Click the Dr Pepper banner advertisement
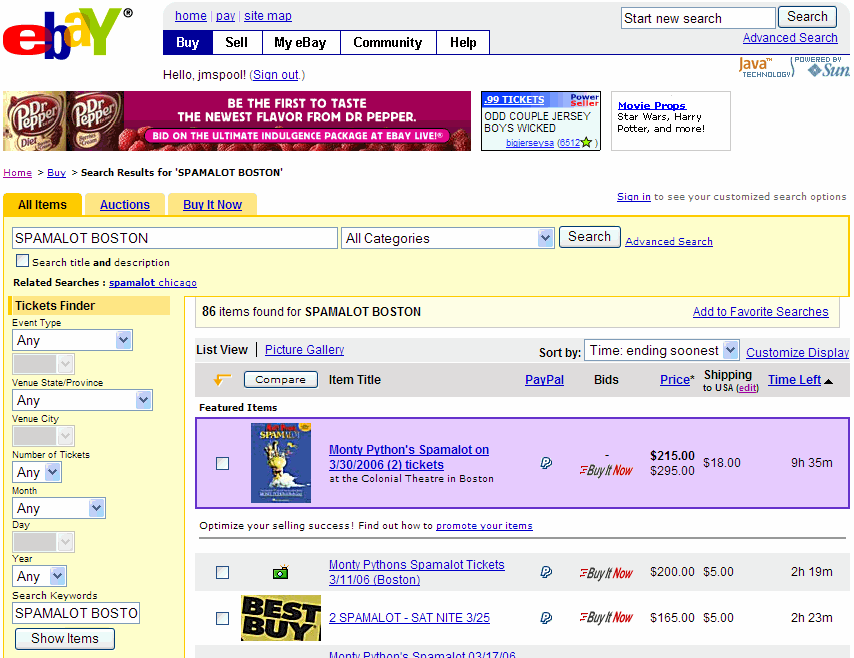The image size is (854, 658). 237,121
